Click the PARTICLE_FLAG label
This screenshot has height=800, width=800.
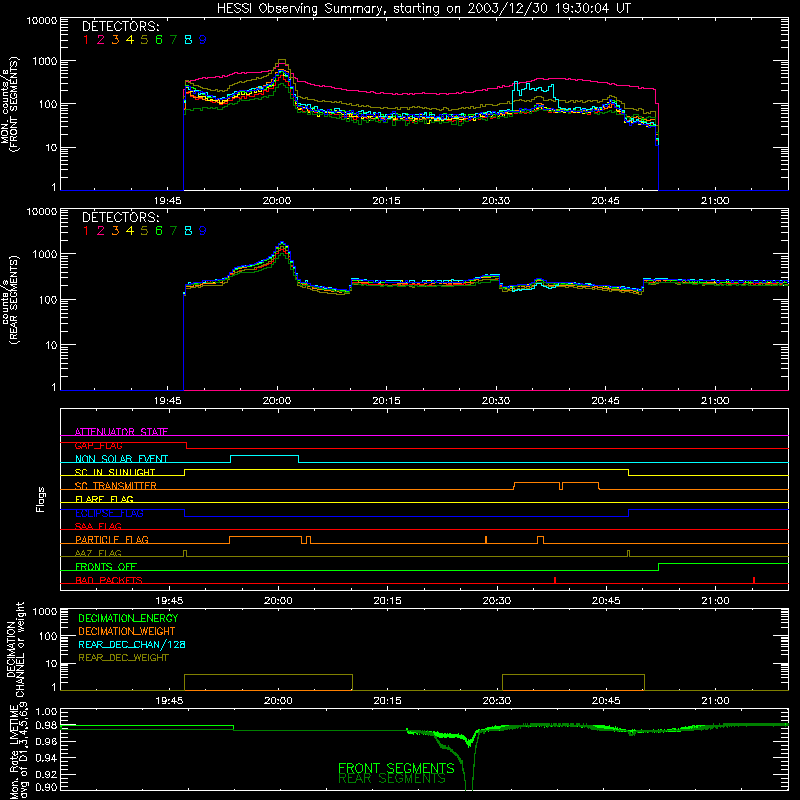click(112, 540)
